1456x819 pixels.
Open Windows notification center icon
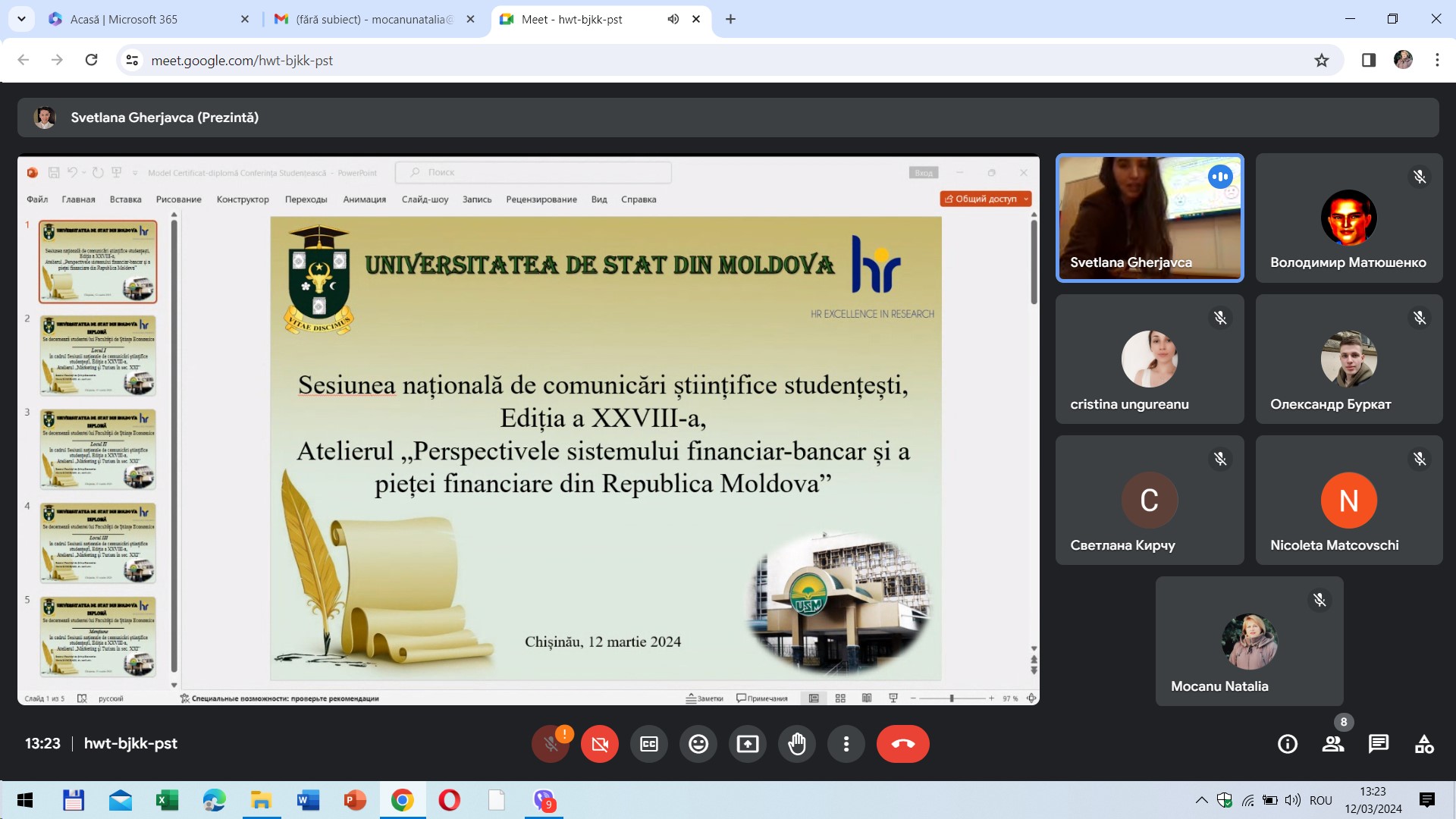(1427, 800)
